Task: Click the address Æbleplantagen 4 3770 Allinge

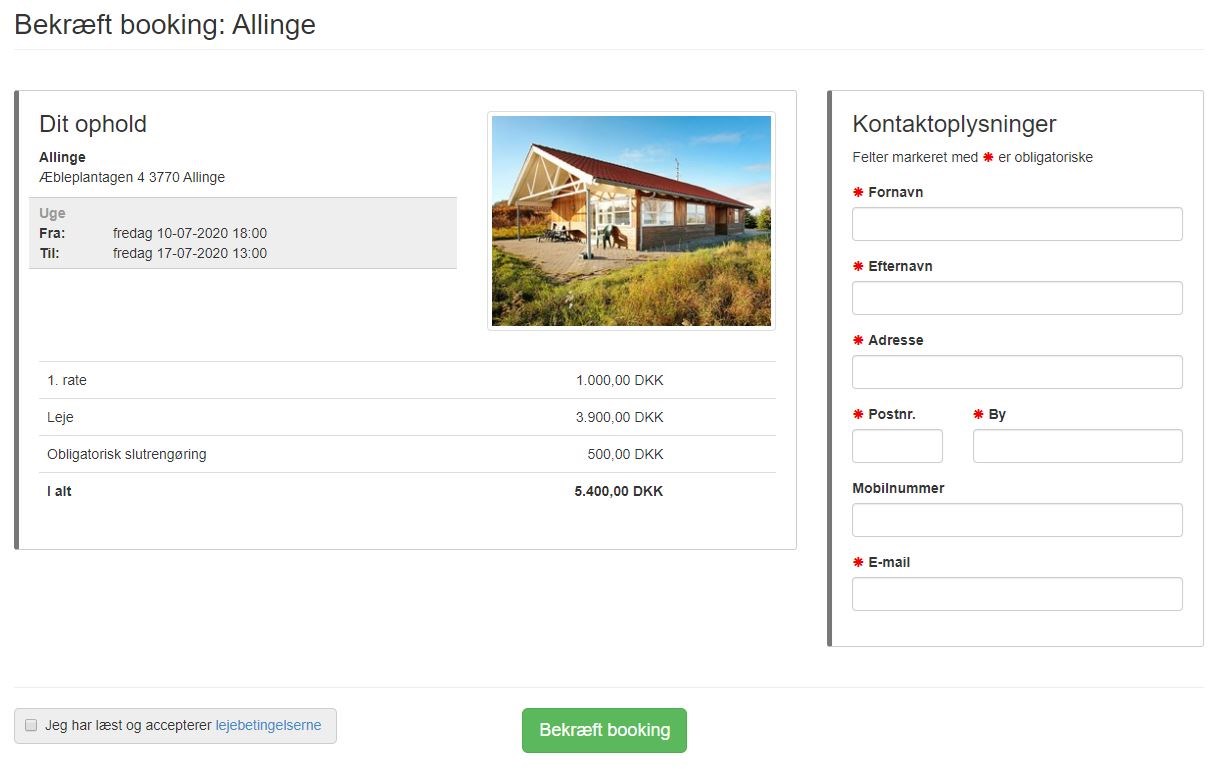Action: [132, 177]
